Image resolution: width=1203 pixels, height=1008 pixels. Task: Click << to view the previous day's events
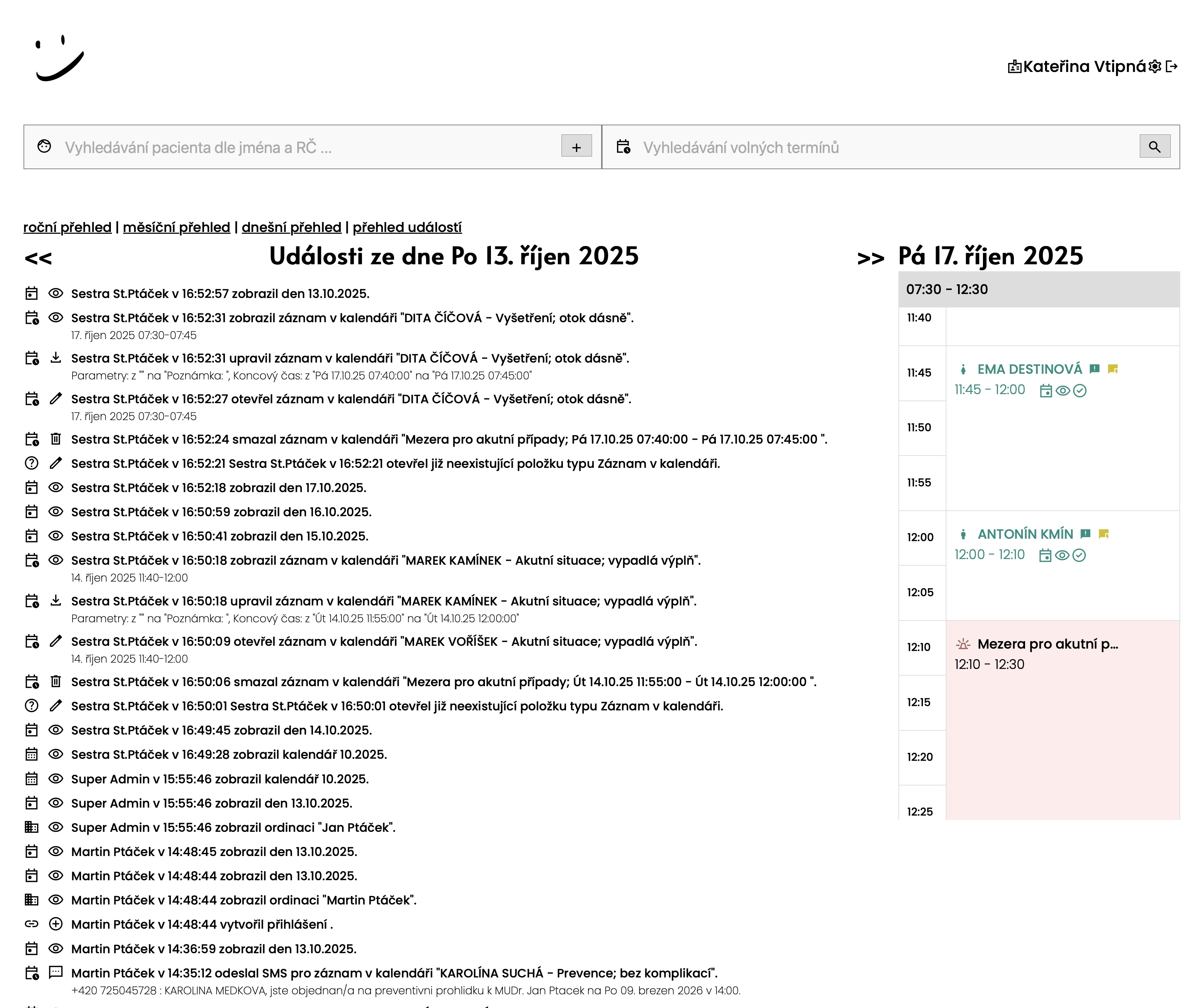(x=38, y=258)
